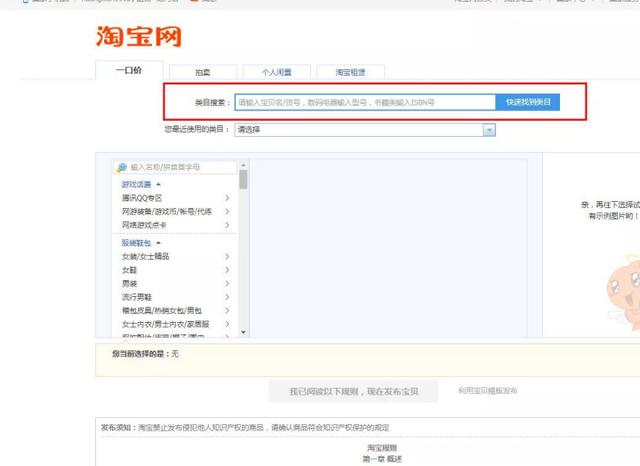The width and height of the screenshot is (640, 466).
Task: Collapse the 游戏话费 category group
Action: (x=158, y=185)
